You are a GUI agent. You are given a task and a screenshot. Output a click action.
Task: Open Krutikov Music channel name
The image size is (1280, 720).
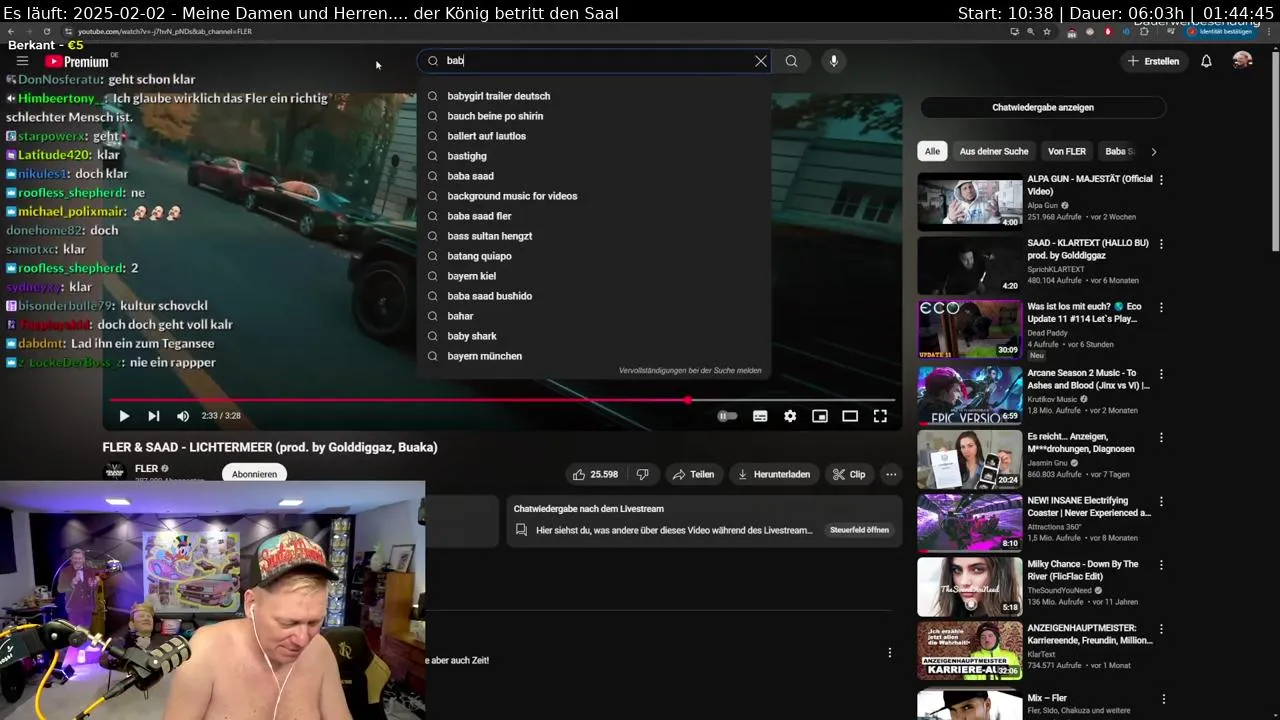1052,399
